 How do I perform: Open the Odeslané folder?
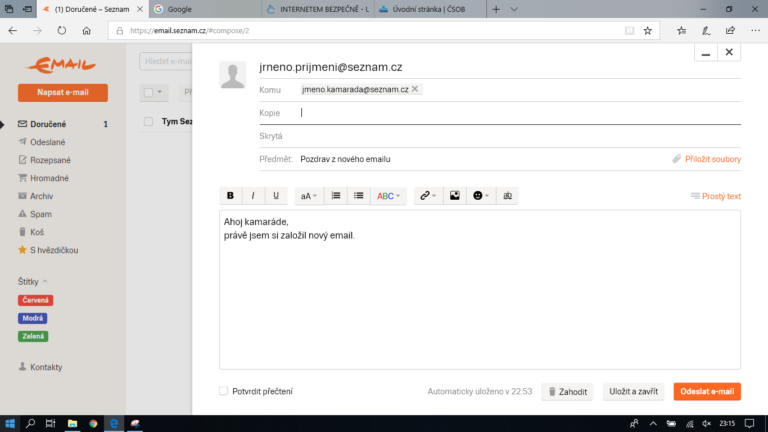pos(48,142)
